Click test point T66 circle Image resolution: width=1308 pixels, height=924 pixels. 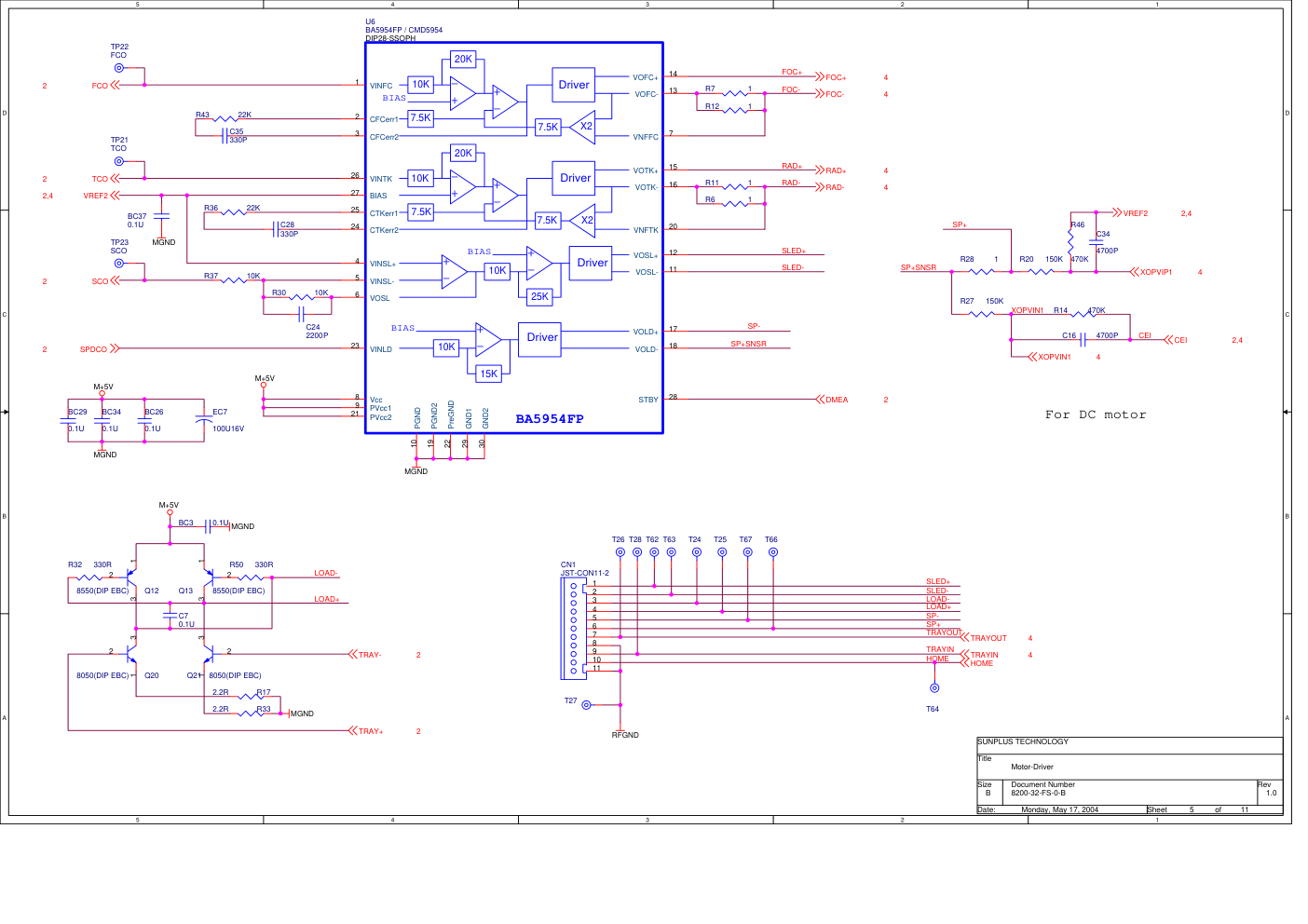click(x=773, y=552)
